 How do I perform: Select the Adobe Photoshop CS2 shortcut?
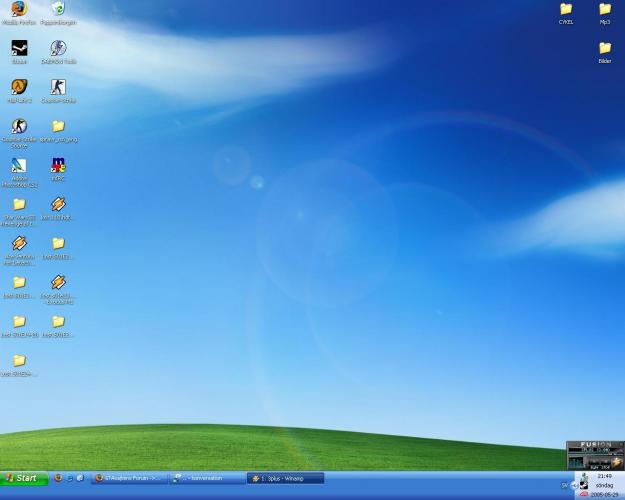(19, 173)
